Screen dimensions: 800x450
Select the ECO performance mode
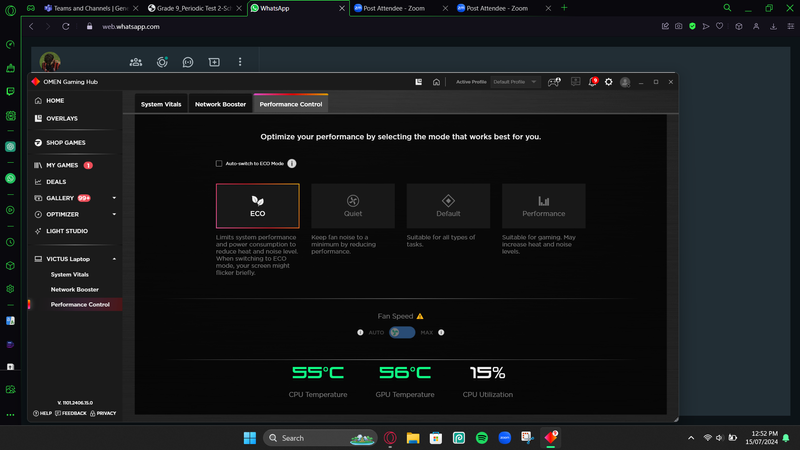point(258,206)
